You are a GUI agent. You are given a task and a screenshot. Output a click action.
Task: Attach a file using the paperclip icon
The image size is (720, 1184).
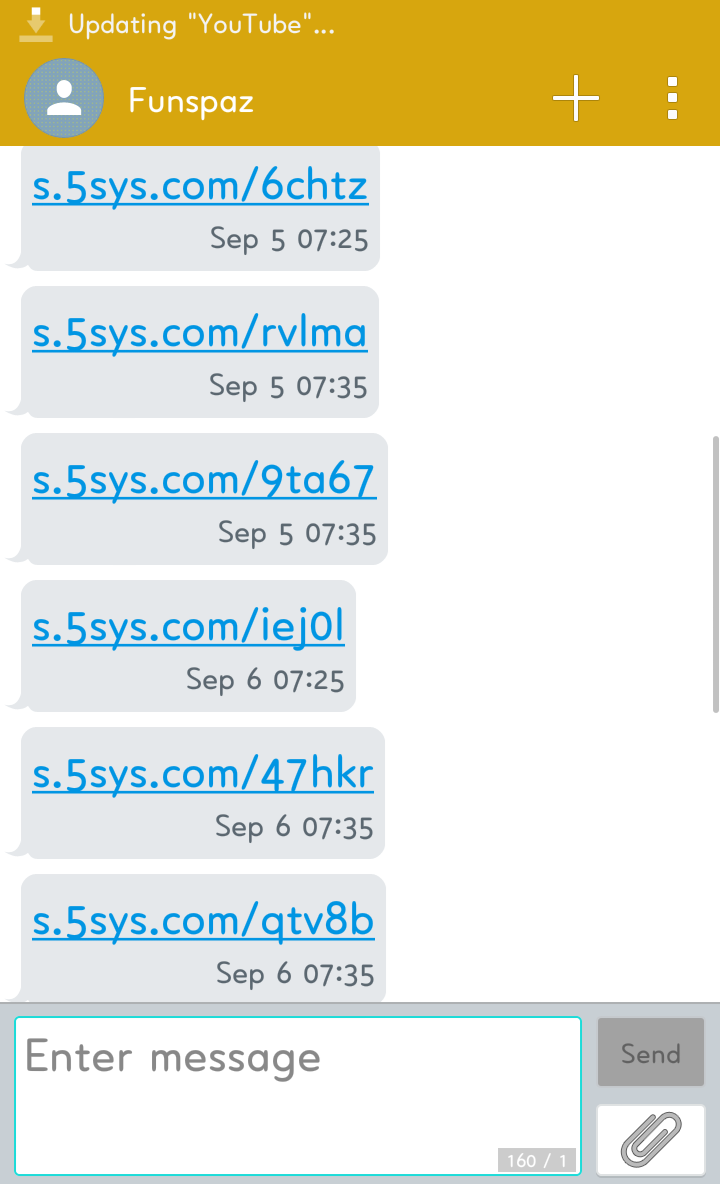(x=651, y=1139)
